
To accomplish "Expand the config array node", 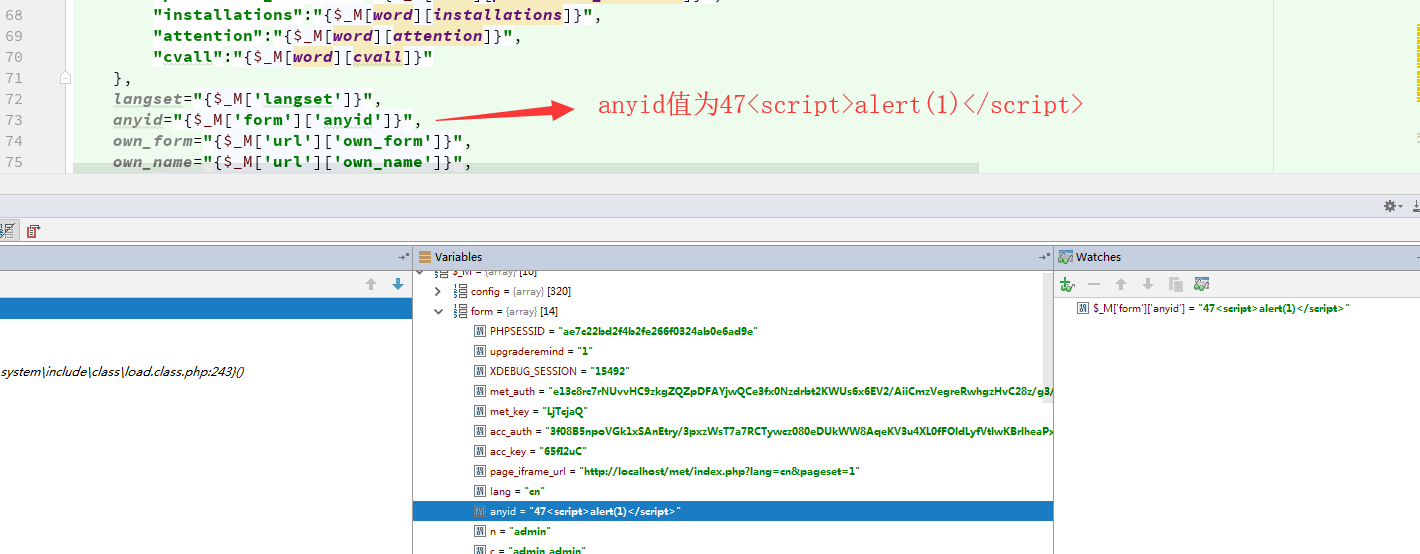I will click(437, 291).
